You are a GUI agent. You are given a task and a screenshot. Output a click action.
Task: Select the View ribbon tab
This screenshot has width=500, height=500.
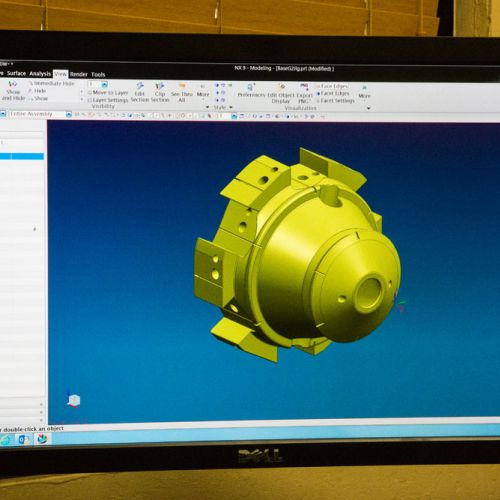(60, 74)
